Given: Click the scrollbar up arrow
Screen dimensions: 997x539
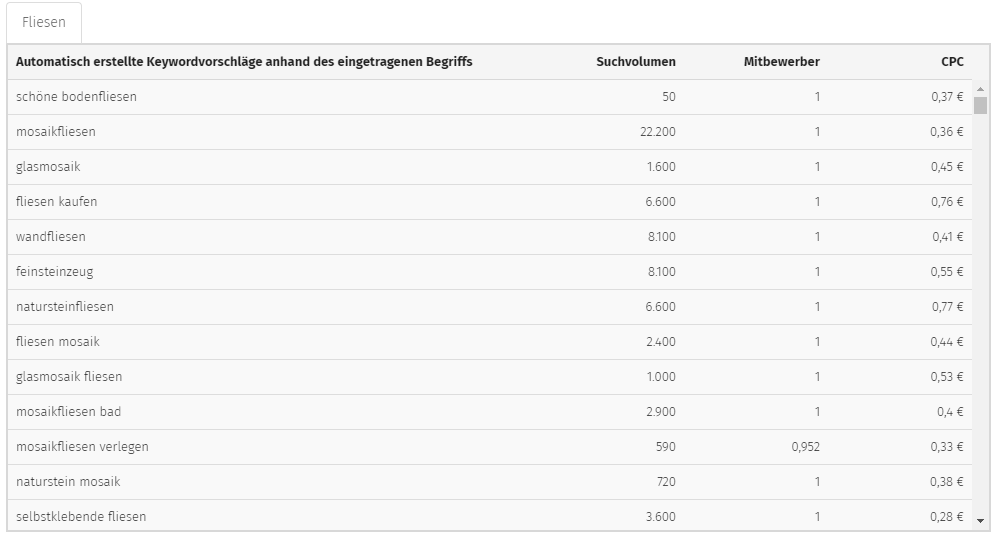Looking at the screenshot, I should (980, 90).
